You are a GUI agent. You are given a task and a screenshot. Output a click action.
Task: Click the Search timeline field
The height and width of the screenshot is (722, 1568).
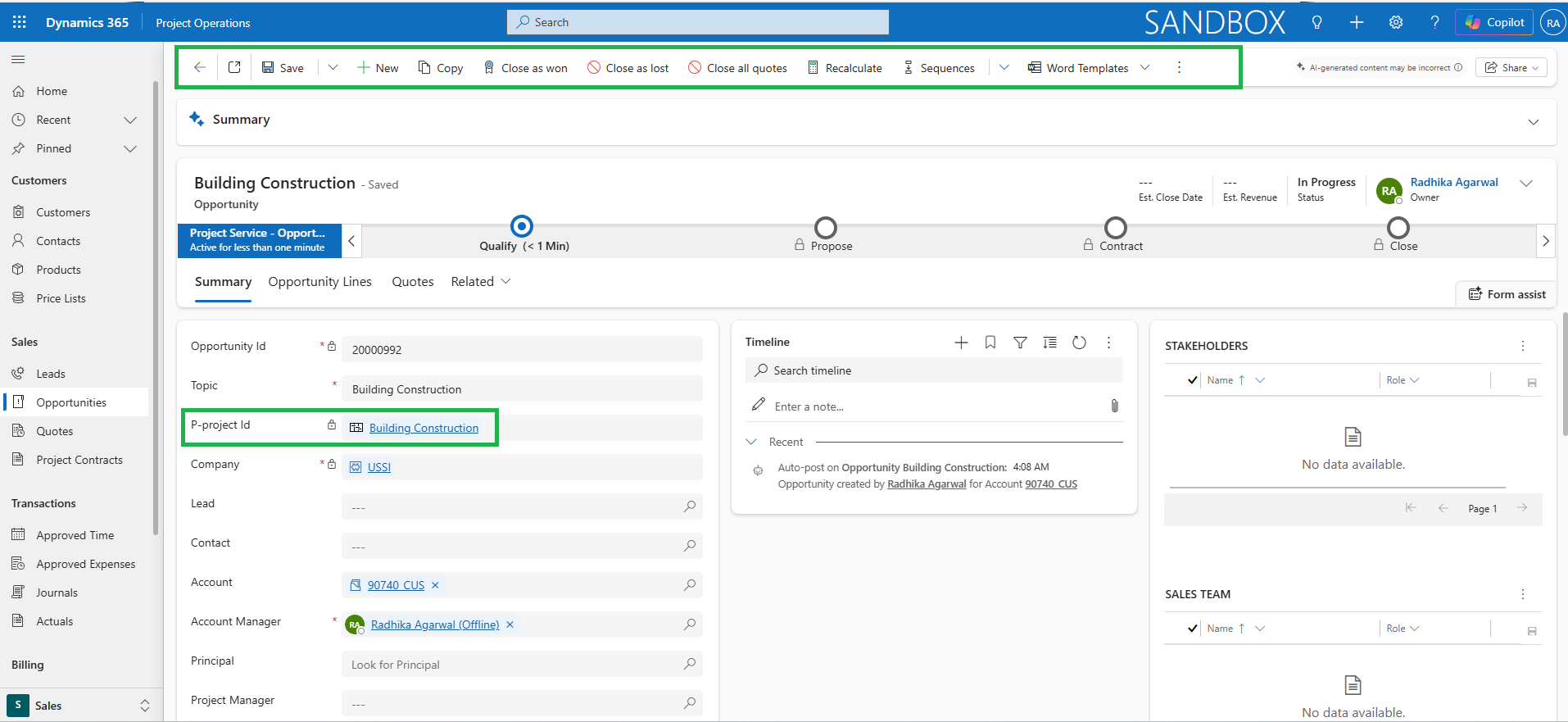[x=934, y=370]
